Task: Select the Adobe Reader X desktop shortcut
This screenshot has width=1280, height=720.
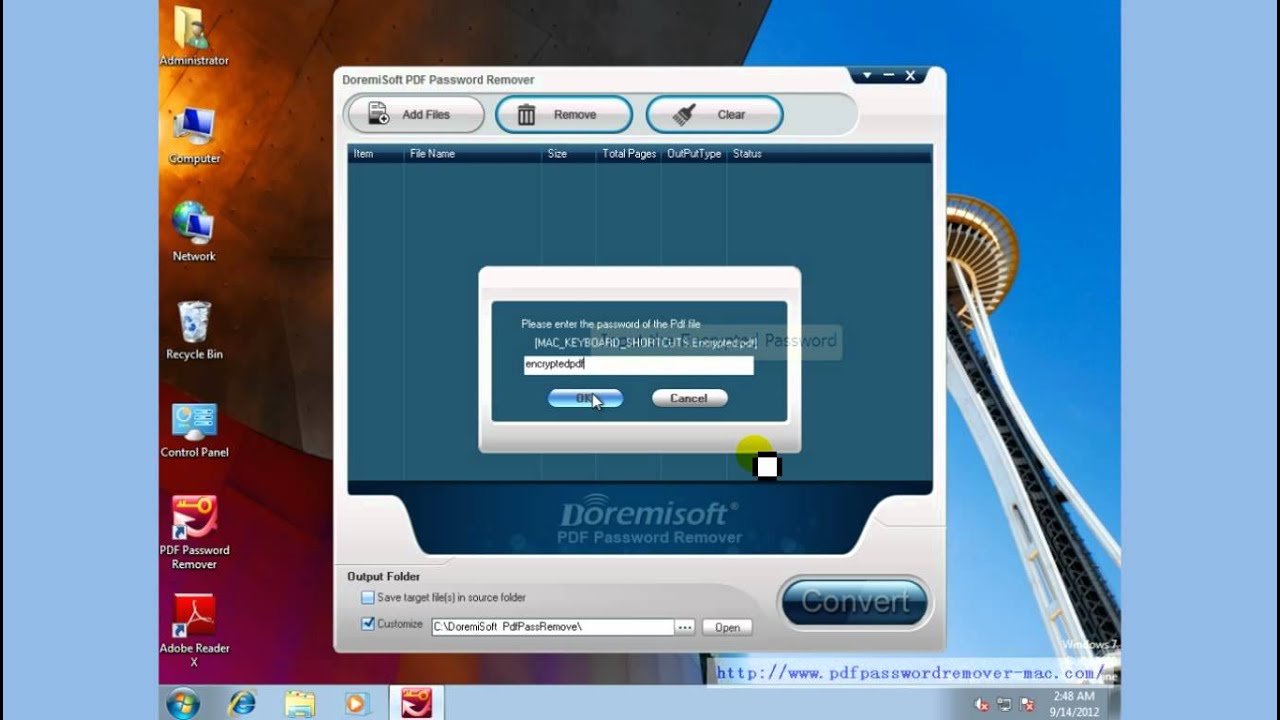Action: [194, 631]
